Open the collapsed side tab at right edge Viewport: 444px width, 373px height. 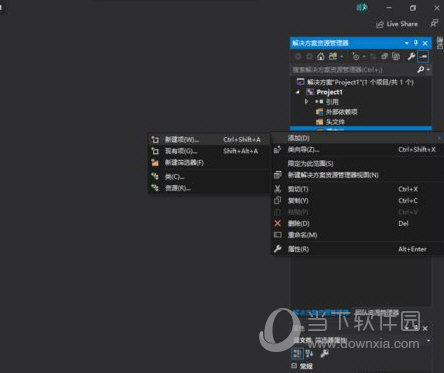[440, 43]
